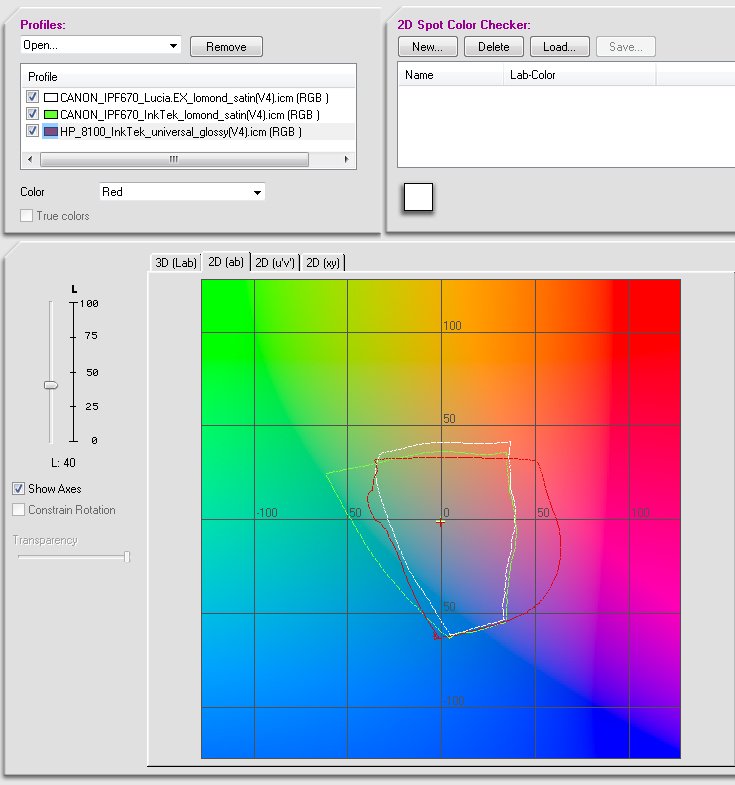
Task: Click profile list scroll right arrow
Action: pyautogui.click(x=346, y=159)
